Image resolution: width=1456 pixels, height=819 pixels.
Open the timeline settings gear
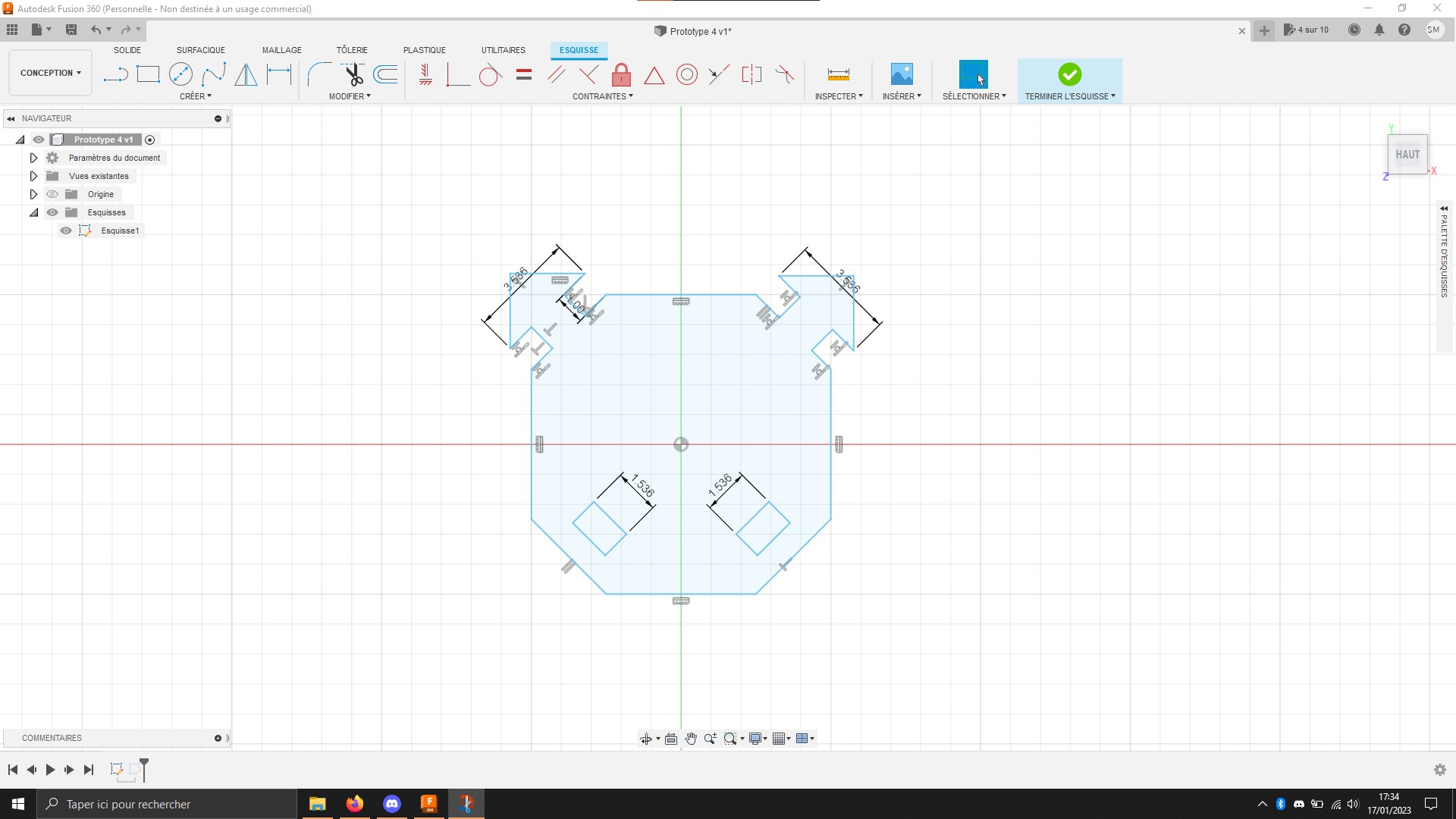tap(1440, 770)
